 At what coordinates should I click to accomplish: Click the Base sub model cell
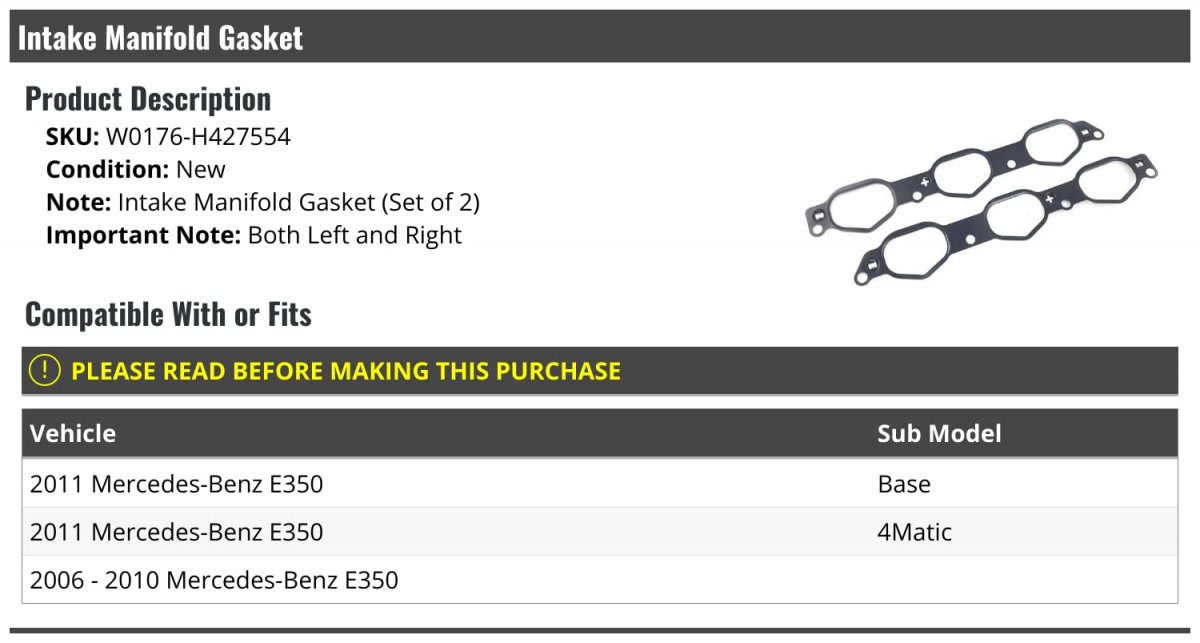[x=904, y=484]
